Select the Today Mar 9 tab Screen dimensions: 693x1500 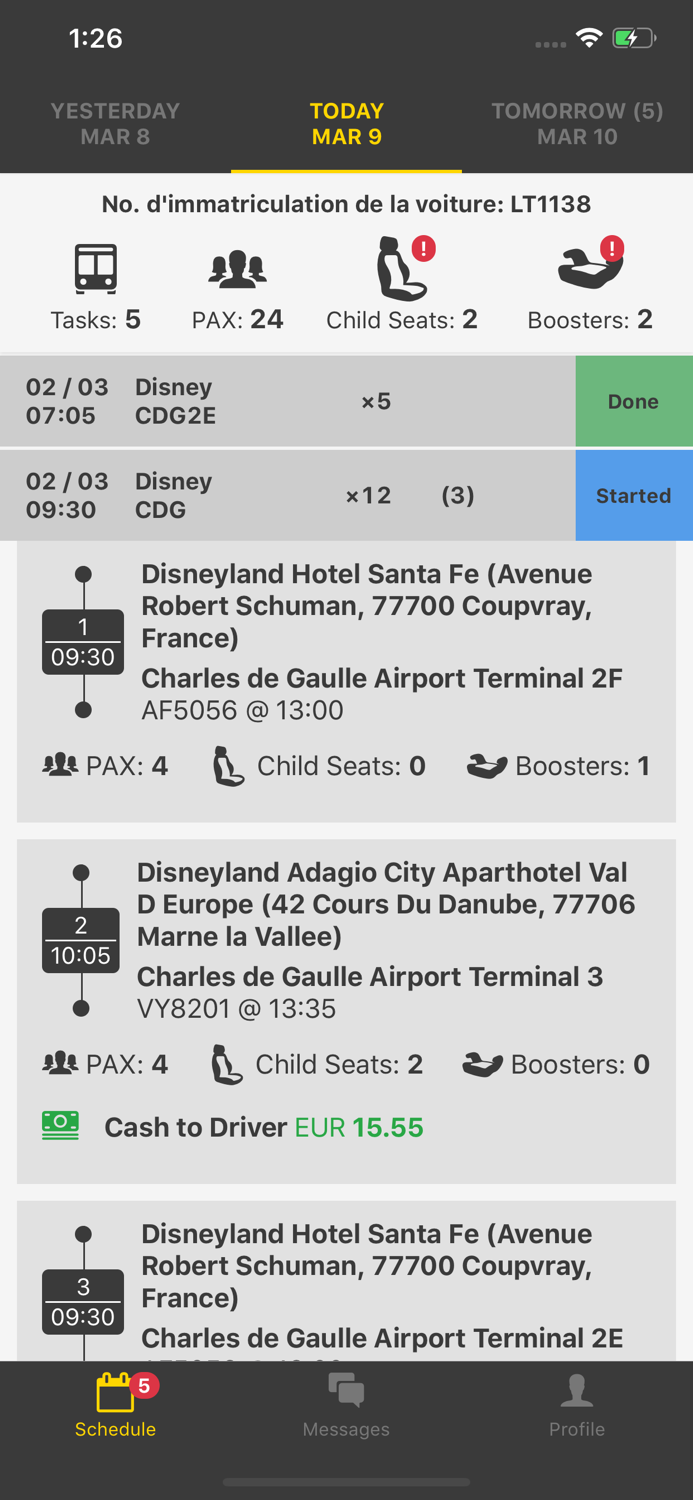(x=346, y=124)
